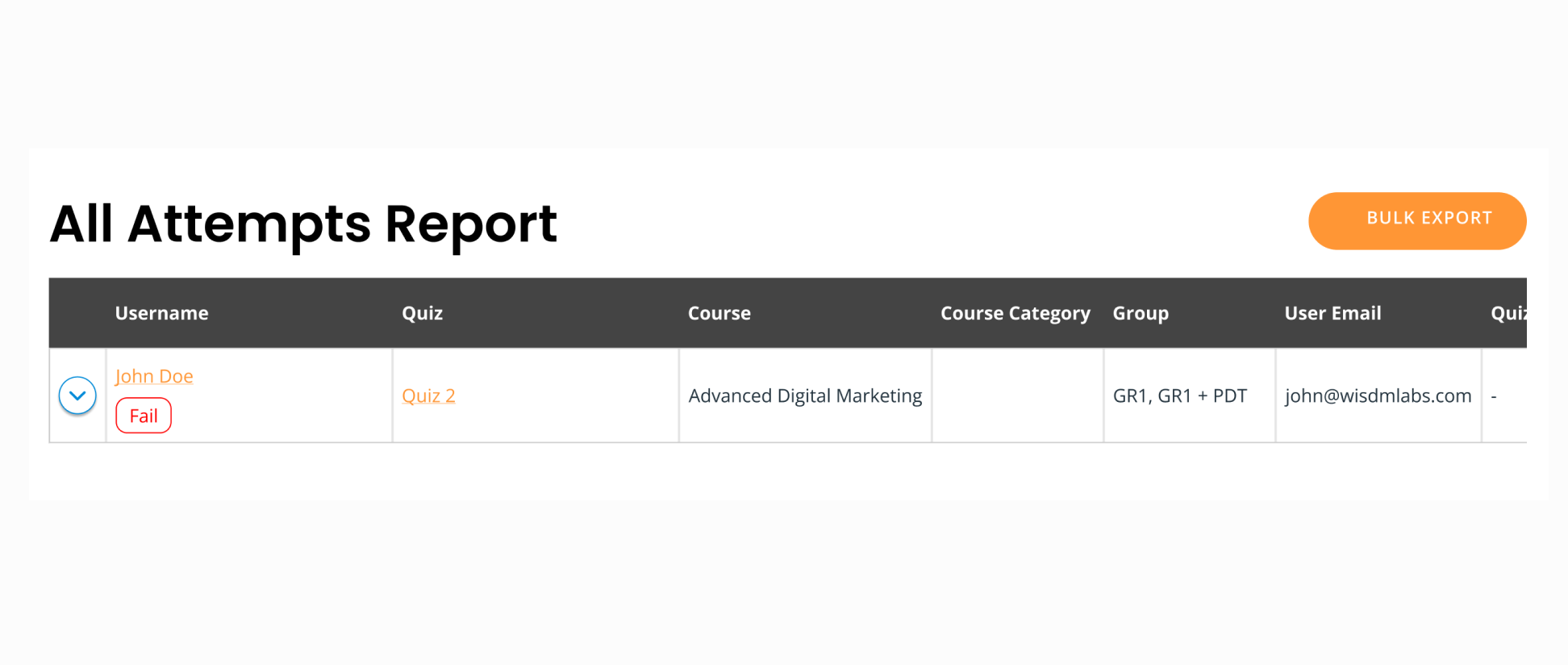Viewport: 1568px width, 665px height.
Task: Click the Group column header
Action: (x=1140, y=313)
